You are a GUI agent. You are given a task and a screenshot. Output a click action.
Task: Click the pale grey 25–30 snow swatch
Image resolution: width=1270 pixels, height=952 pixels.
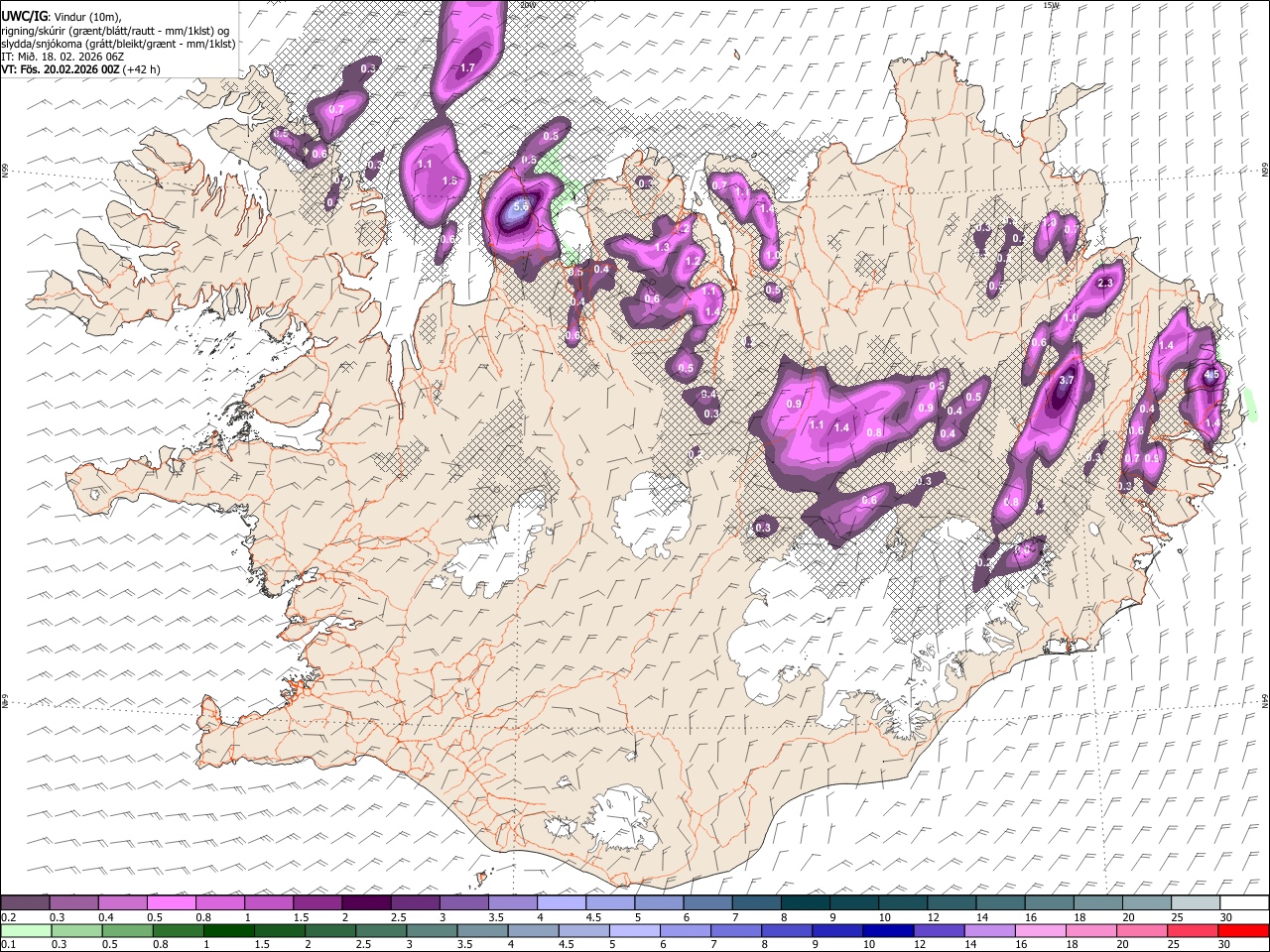point(1195,902)
